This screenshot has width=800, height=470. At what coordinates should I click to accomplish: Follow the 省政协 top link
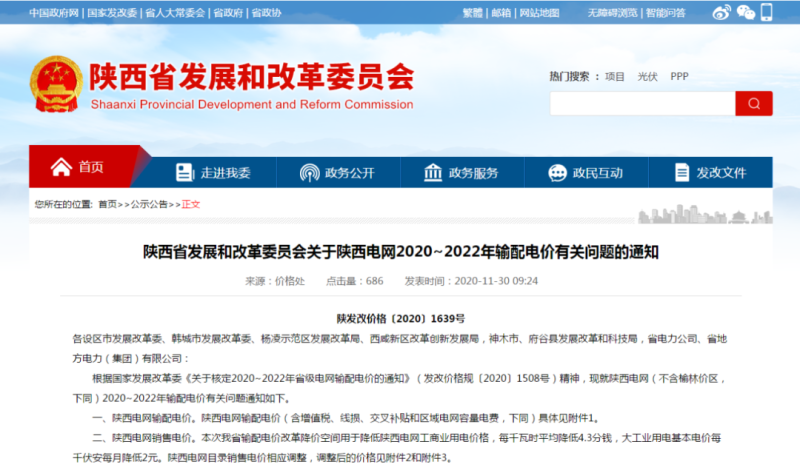(x=266, y=13)
